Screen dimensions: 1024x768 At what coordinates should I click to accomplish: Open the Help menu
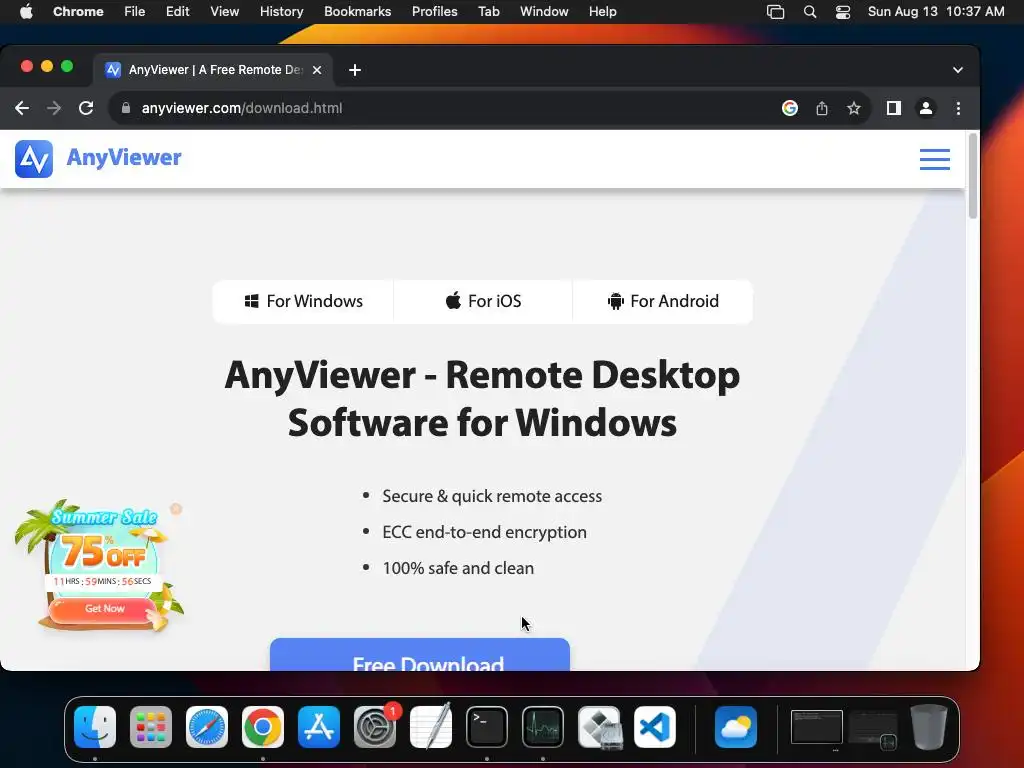pos(602,12)
